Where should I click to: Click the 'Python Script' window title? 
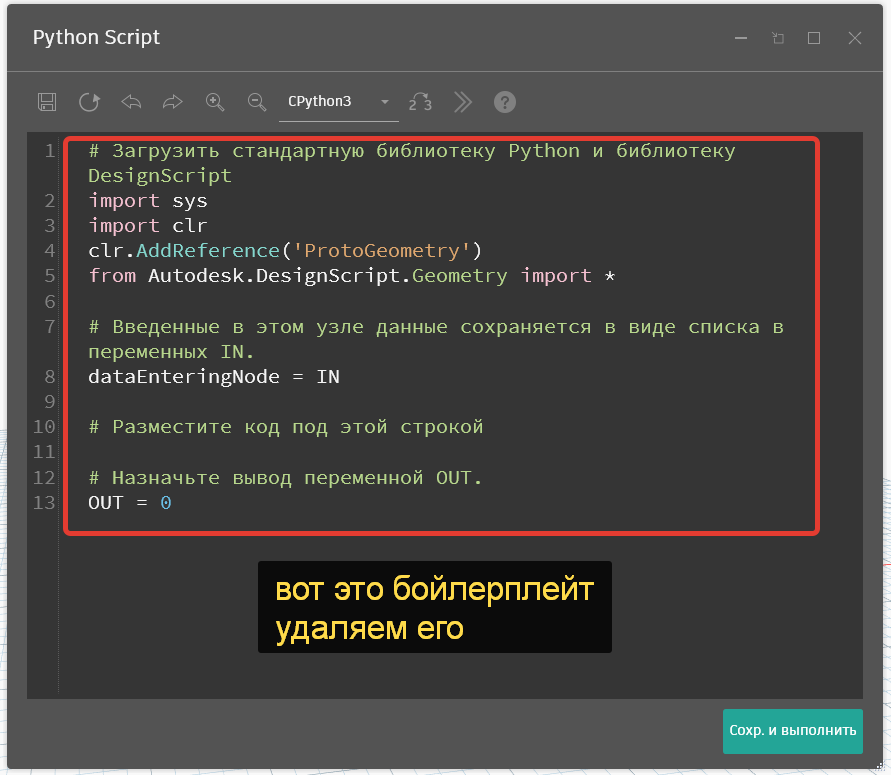[96, 38]
